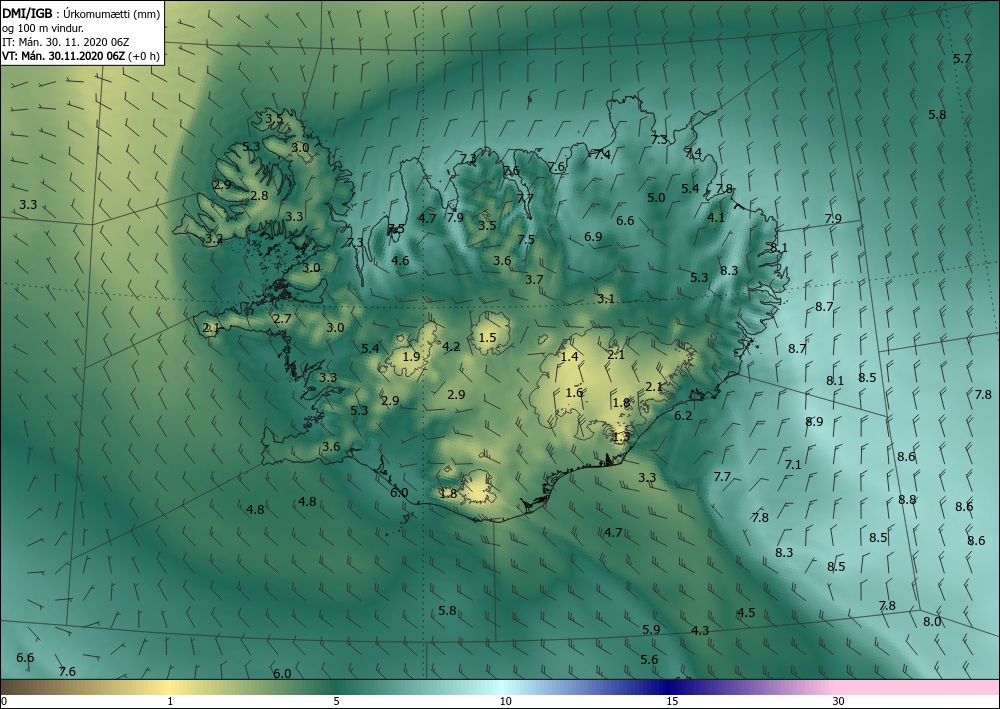Click the 8.9 value on the map
This screenshot has width=1000, height=709.
[x=814, y=421]
